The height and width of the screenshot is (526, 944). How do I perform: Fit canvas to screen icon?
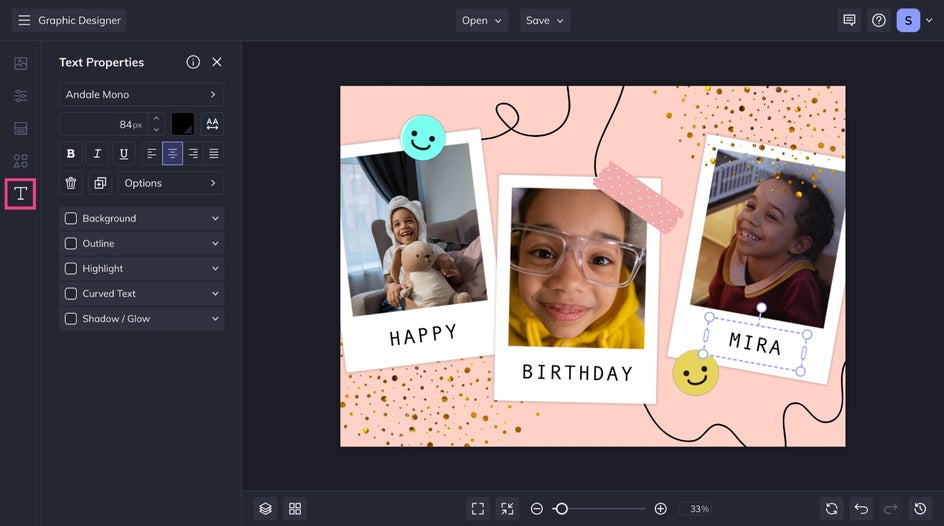[477, 509]
